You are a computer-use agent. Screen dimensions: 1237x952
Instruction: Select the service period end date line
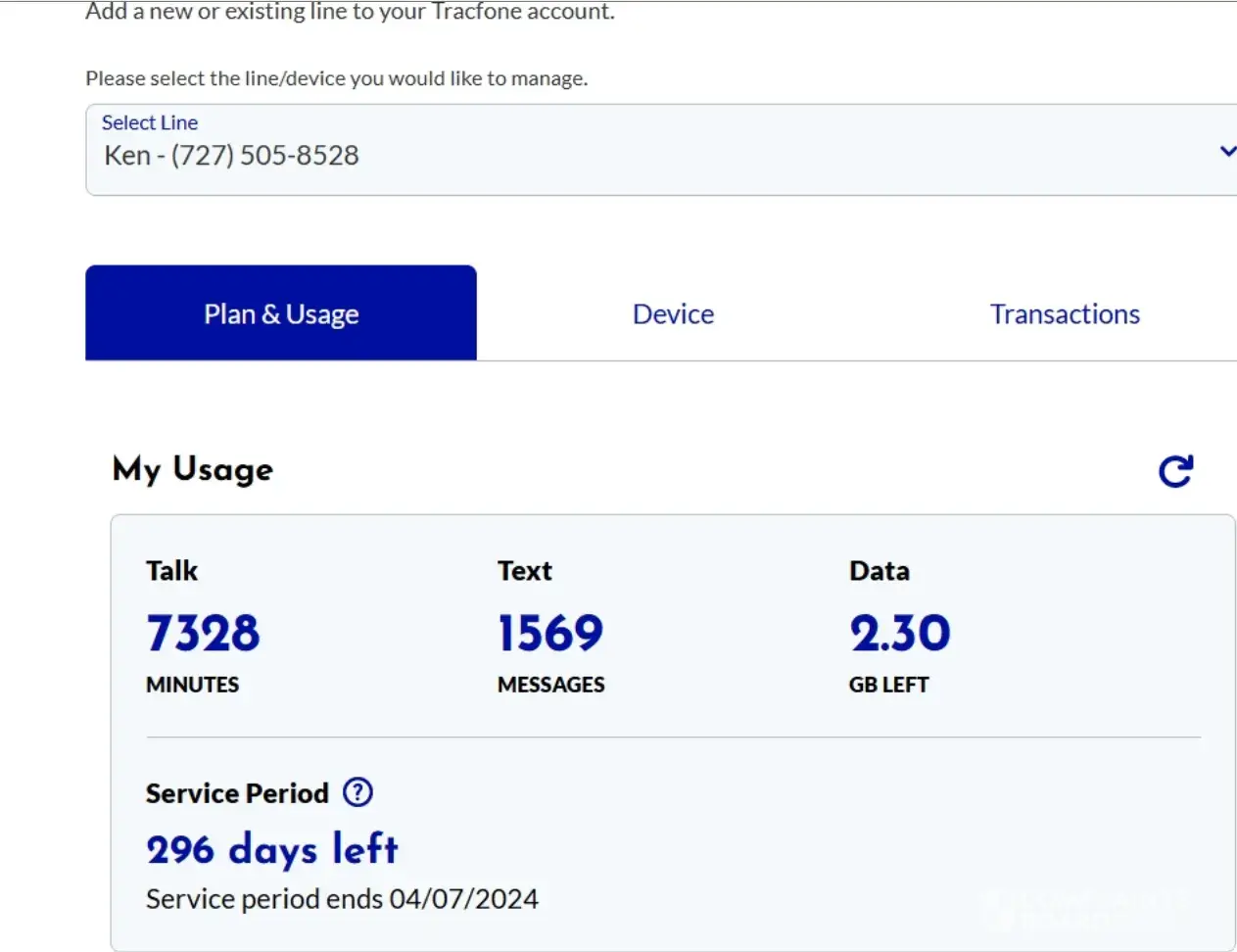coord(342,899)
